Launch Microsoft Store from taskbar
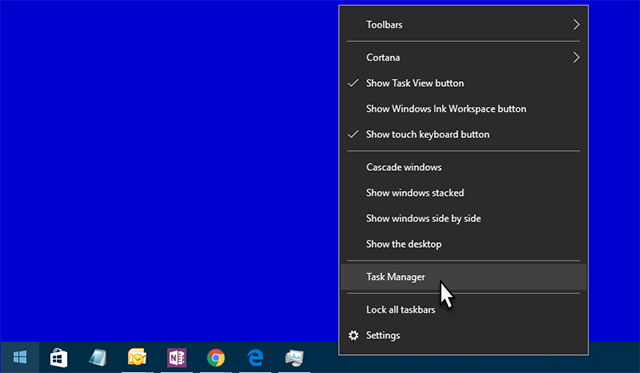This screenshot has height=373, width=640. point(58,358)
